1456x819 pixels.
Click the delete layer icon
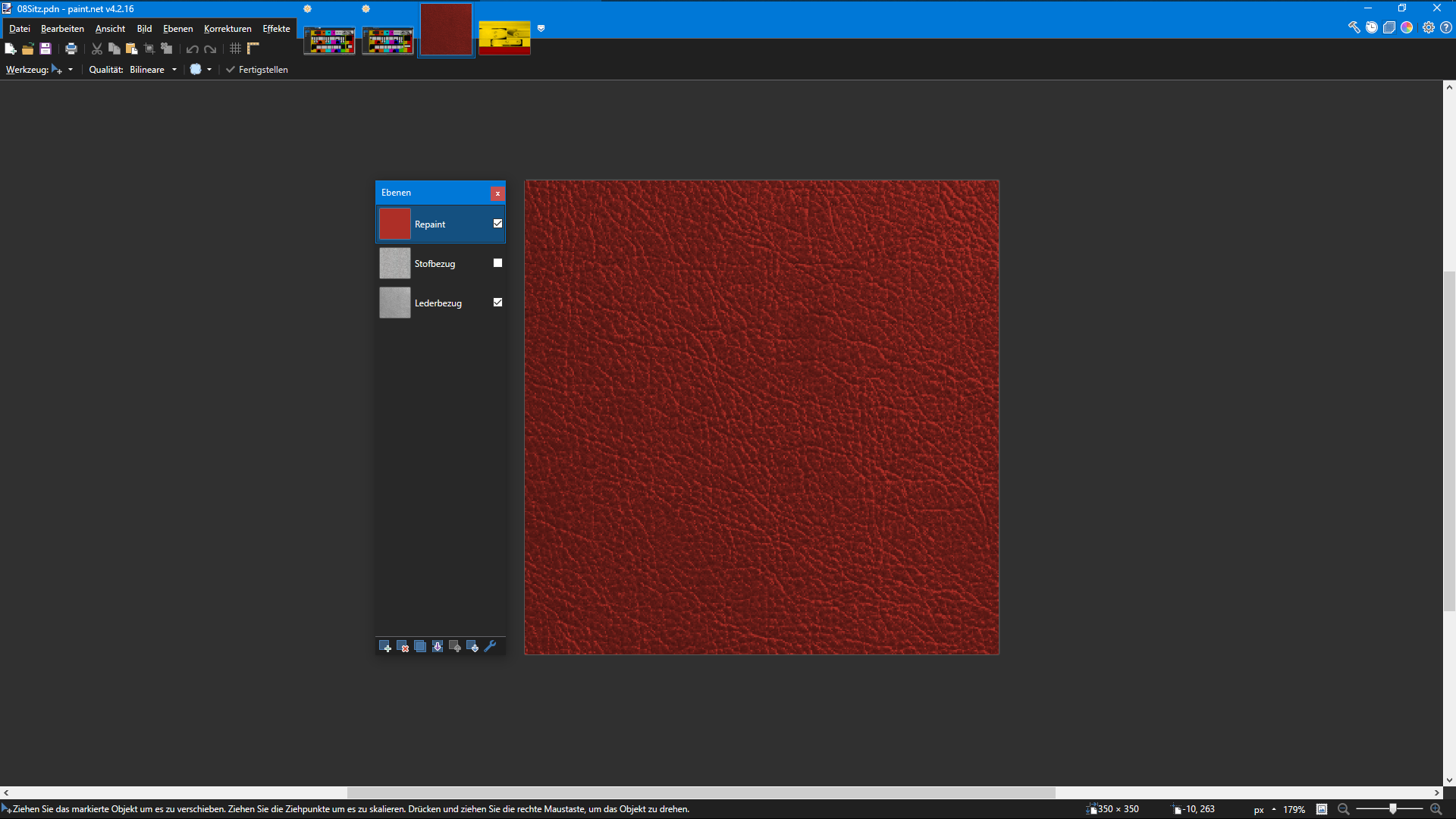click(403, 647)
